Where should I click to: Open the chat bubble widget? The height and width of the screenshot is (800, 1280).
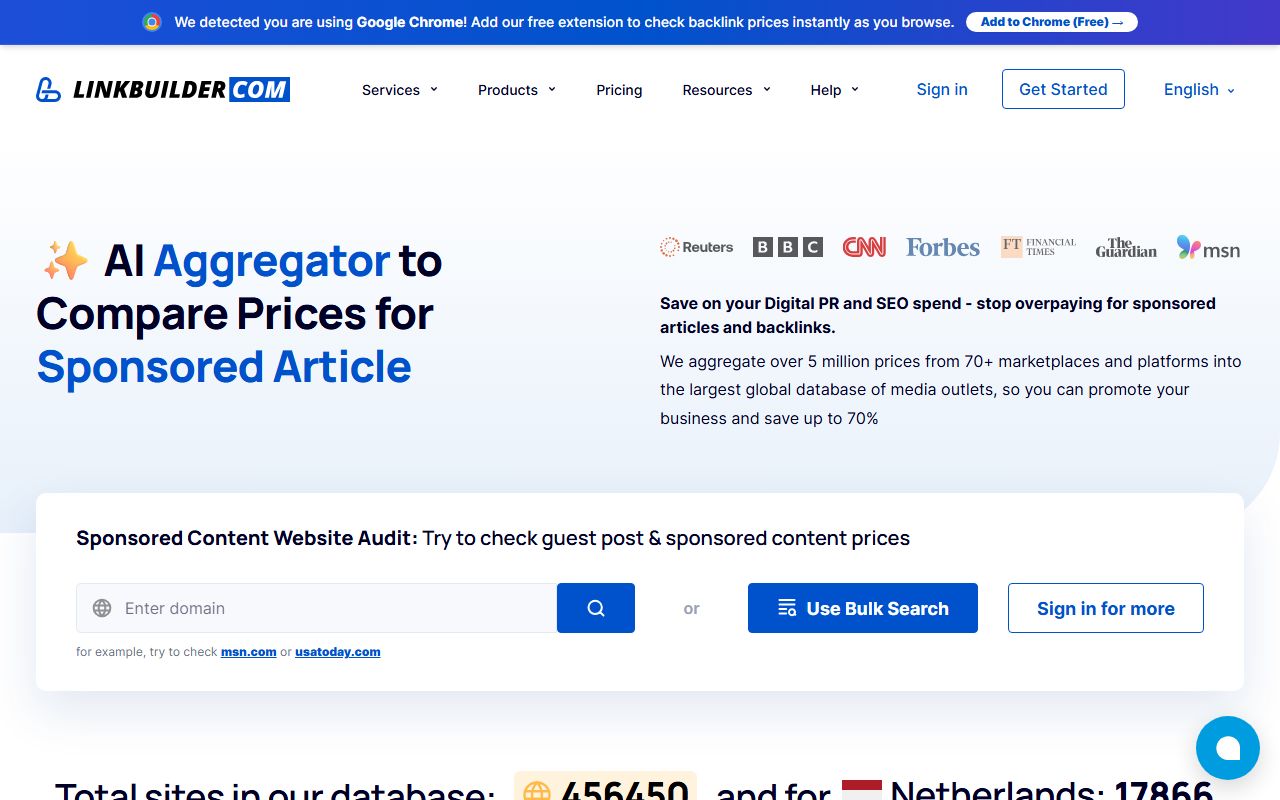click(1228, 748)
